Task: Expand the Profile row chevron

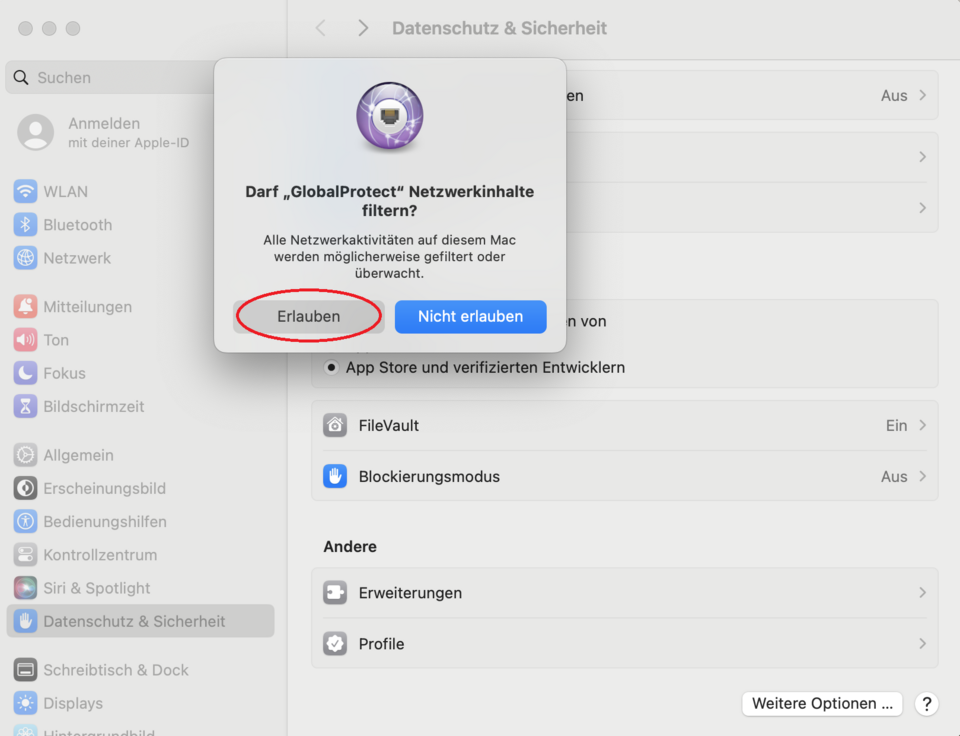Action: (x=922, y=643)
